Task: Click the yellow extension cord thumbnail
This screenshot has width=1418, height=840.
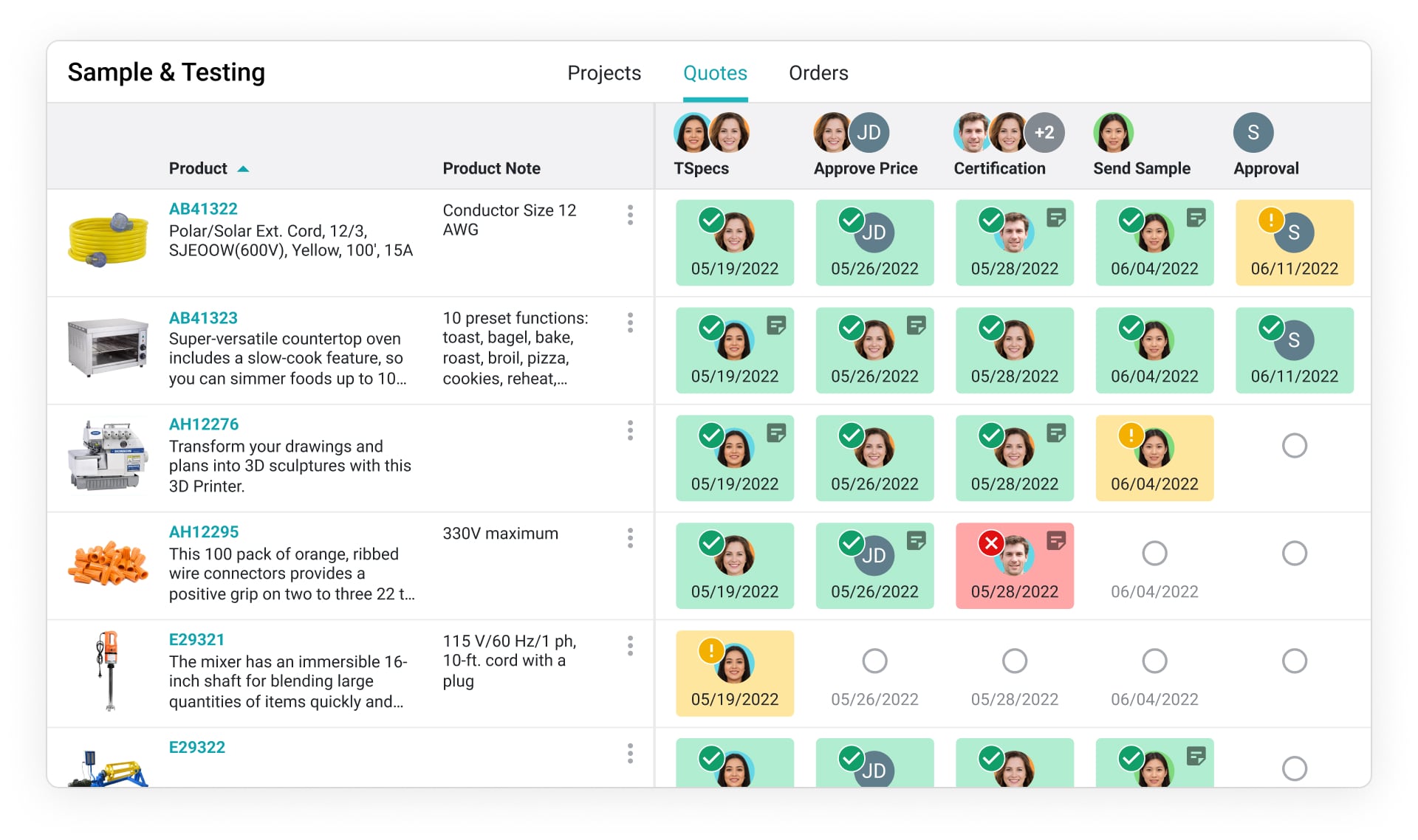Action: click(108, 238)
